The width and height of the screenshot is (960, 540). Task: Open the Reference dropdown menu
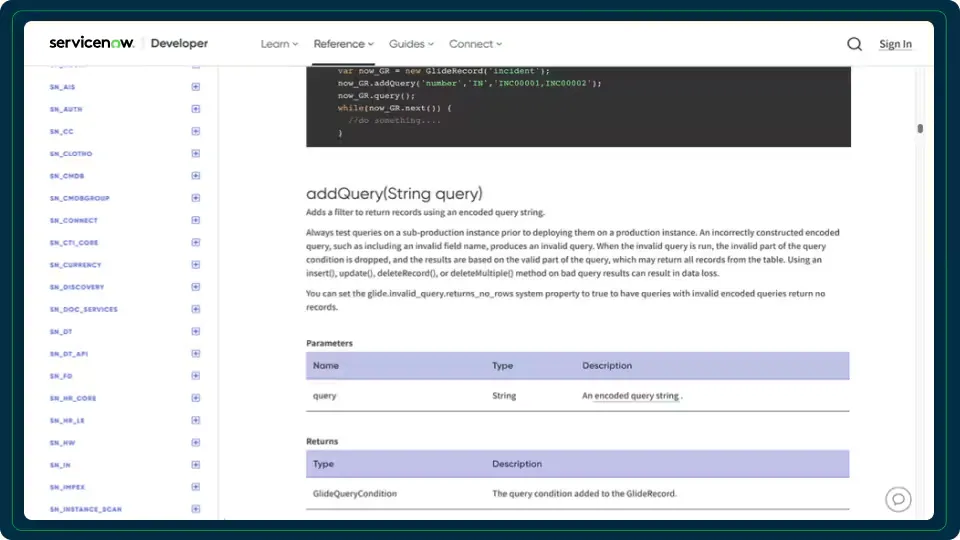pos(343,44)
